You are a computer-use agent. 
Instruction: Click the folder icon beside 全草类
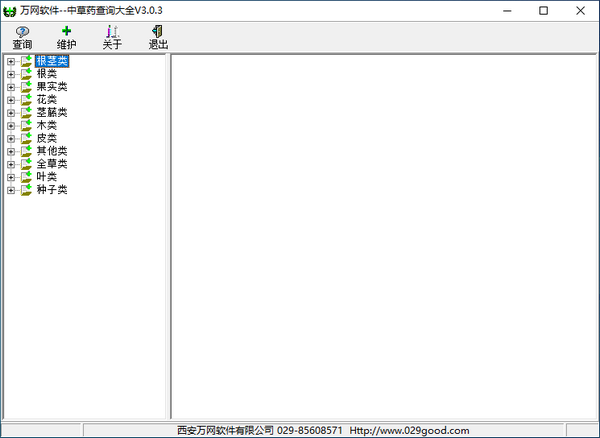(x=26, y=164)
